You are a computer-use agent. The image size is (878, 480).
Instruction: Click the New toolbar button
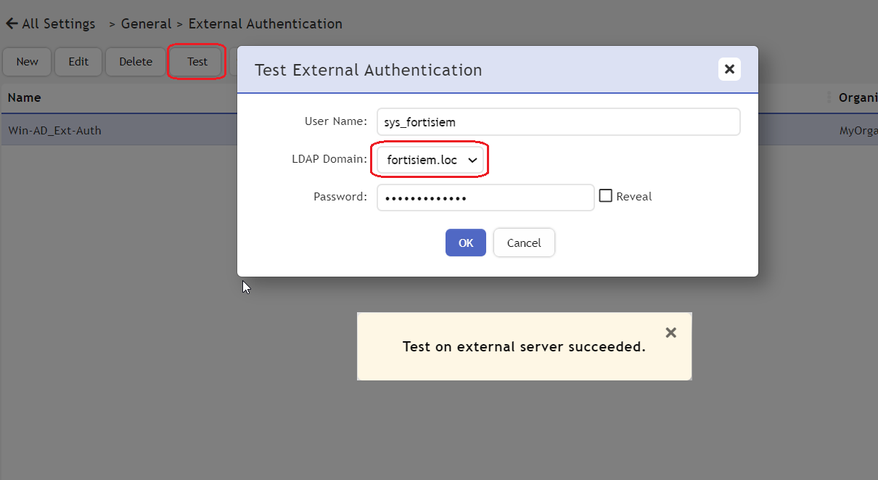[27, 62]
